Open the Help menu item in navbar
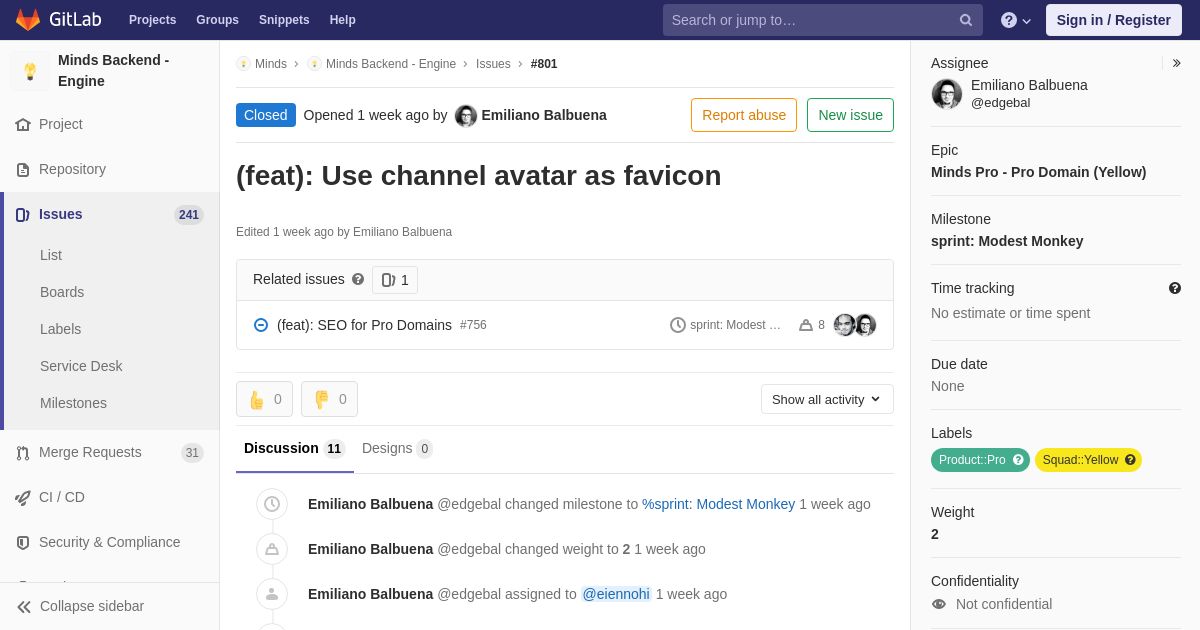Screen dimensions: 1200x630 [x=343, y=20]
